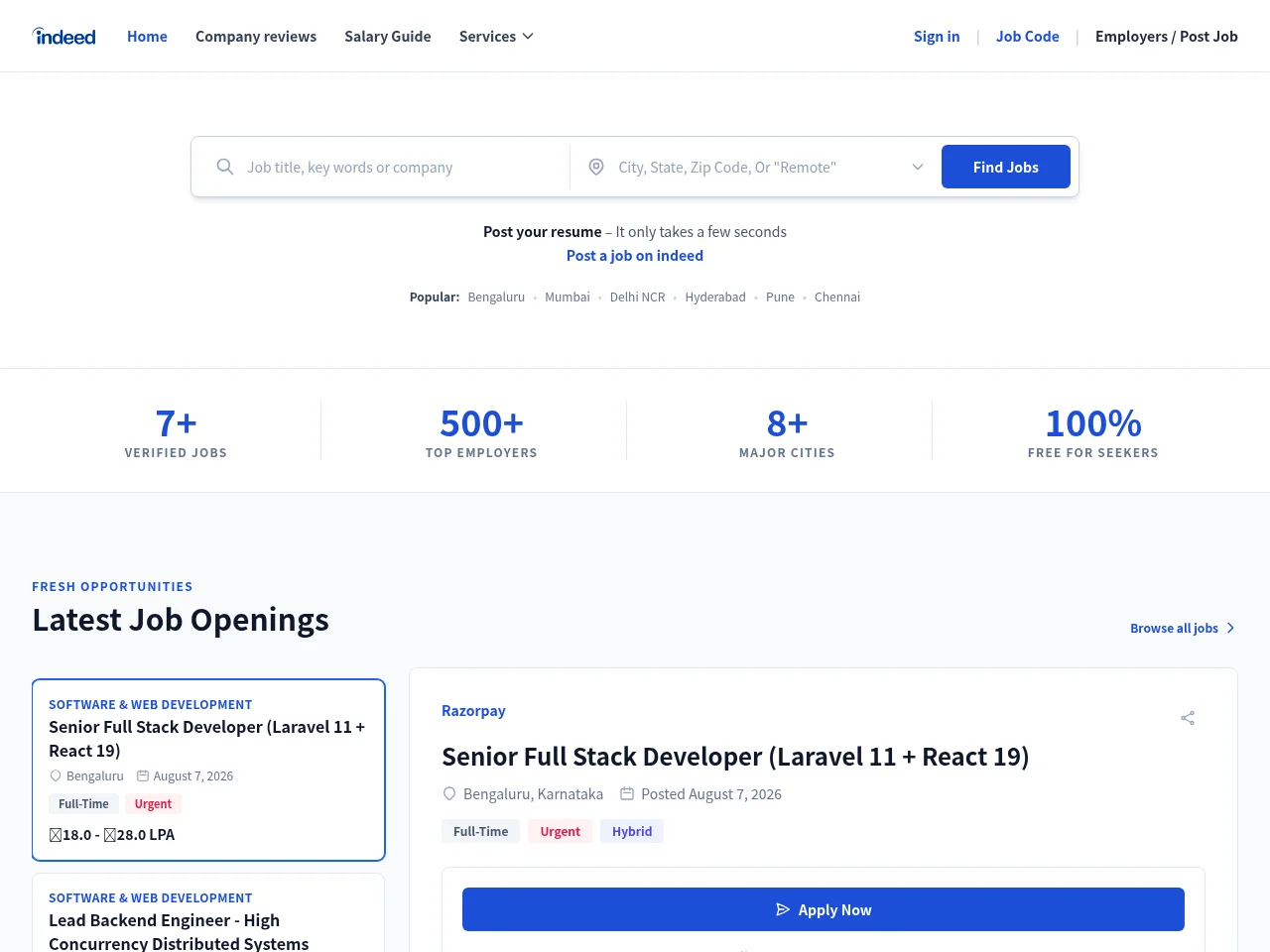Open the Salary Guide
The image size is (1270, 952).
click(388, 37)
